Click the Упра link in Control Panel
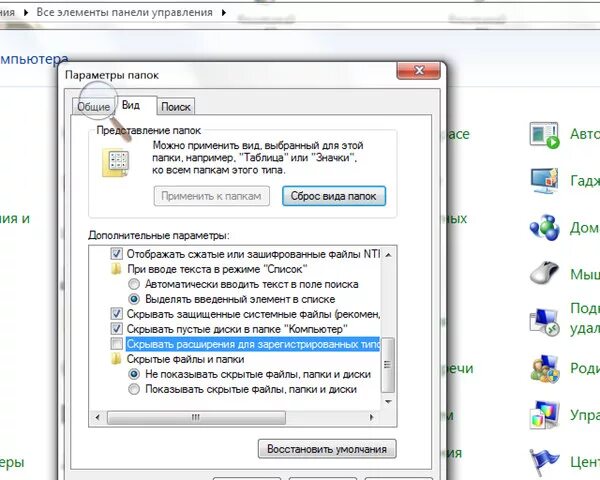 coord(585,415)
